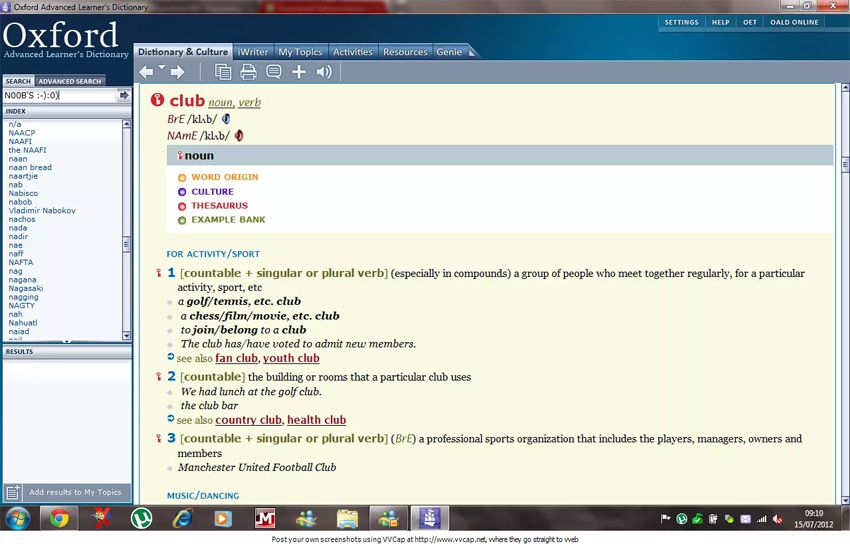Open OET in the top bar
850x544 pixels.
pyautogui.click(x=750, y=22)
